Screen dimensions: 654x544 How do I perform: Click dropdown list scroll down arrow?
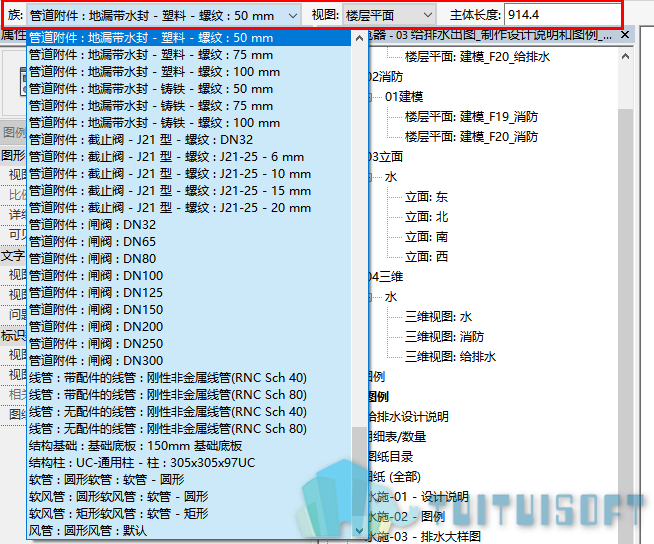click(359, 531)
